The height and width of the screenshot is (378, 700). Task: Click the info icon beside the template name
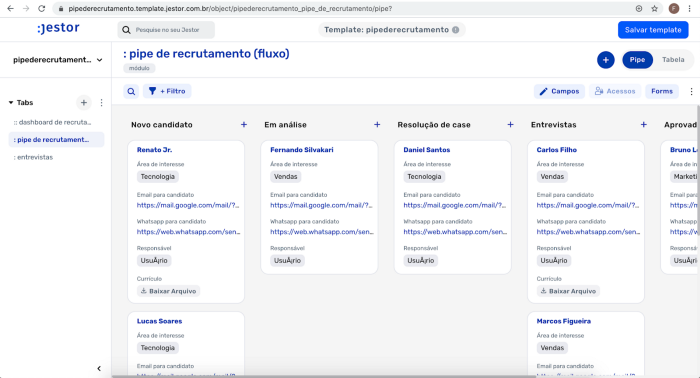pyautogui.click(x=455, y=30)
